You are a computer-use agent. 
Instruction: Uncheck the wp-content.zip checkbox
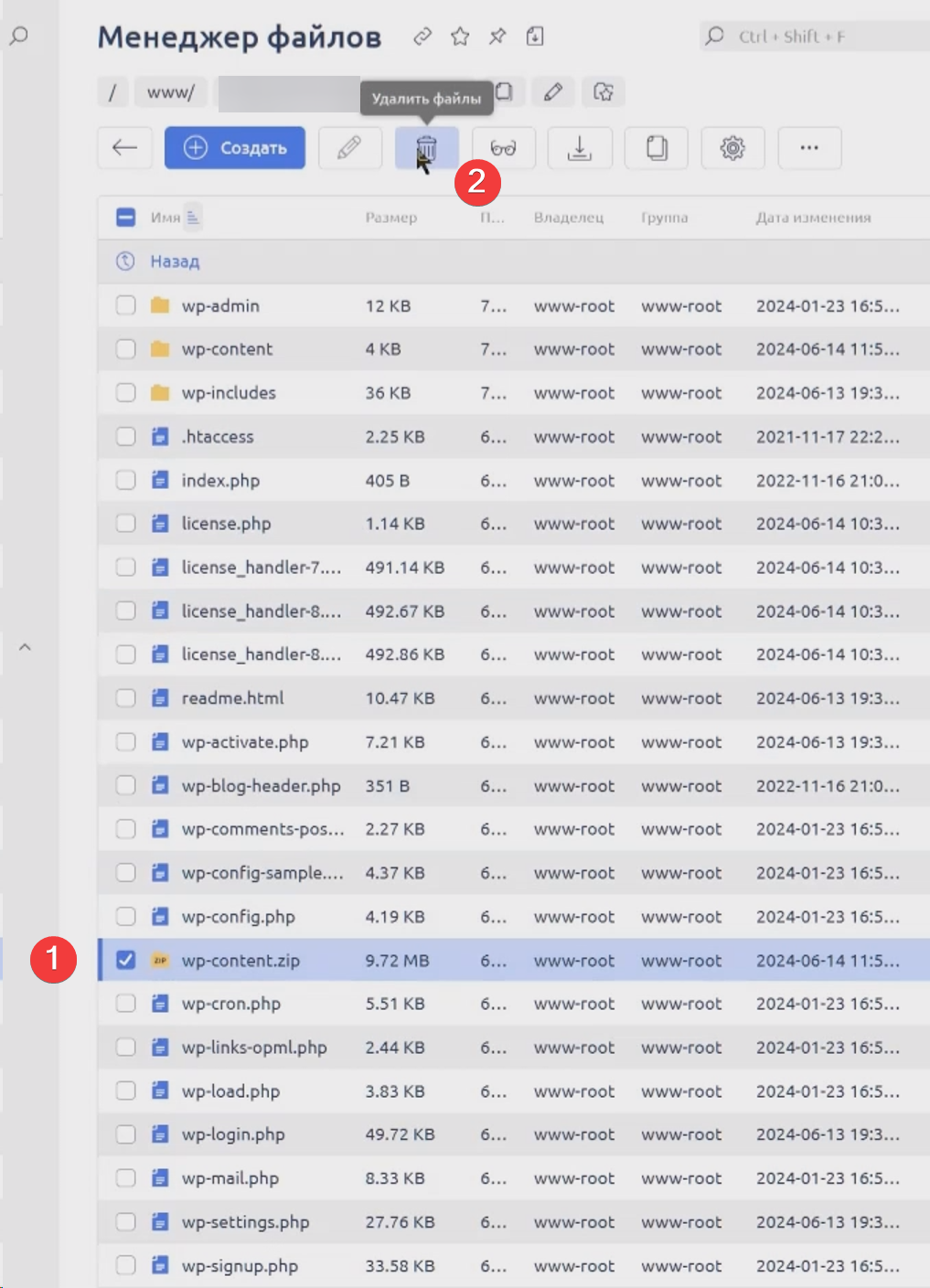(126, 960)
